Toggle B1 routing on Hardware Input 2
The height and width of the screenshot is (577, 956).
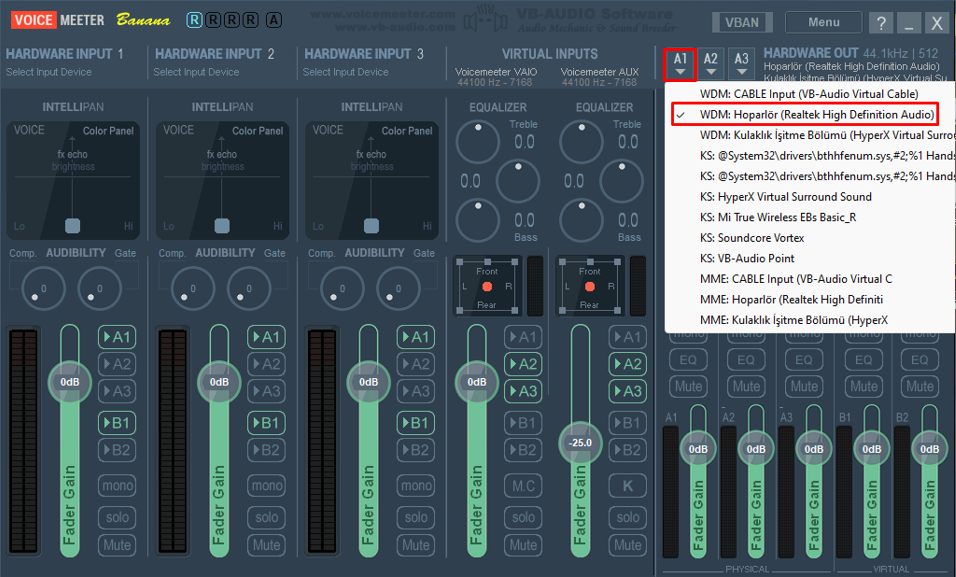pos(266,423)
